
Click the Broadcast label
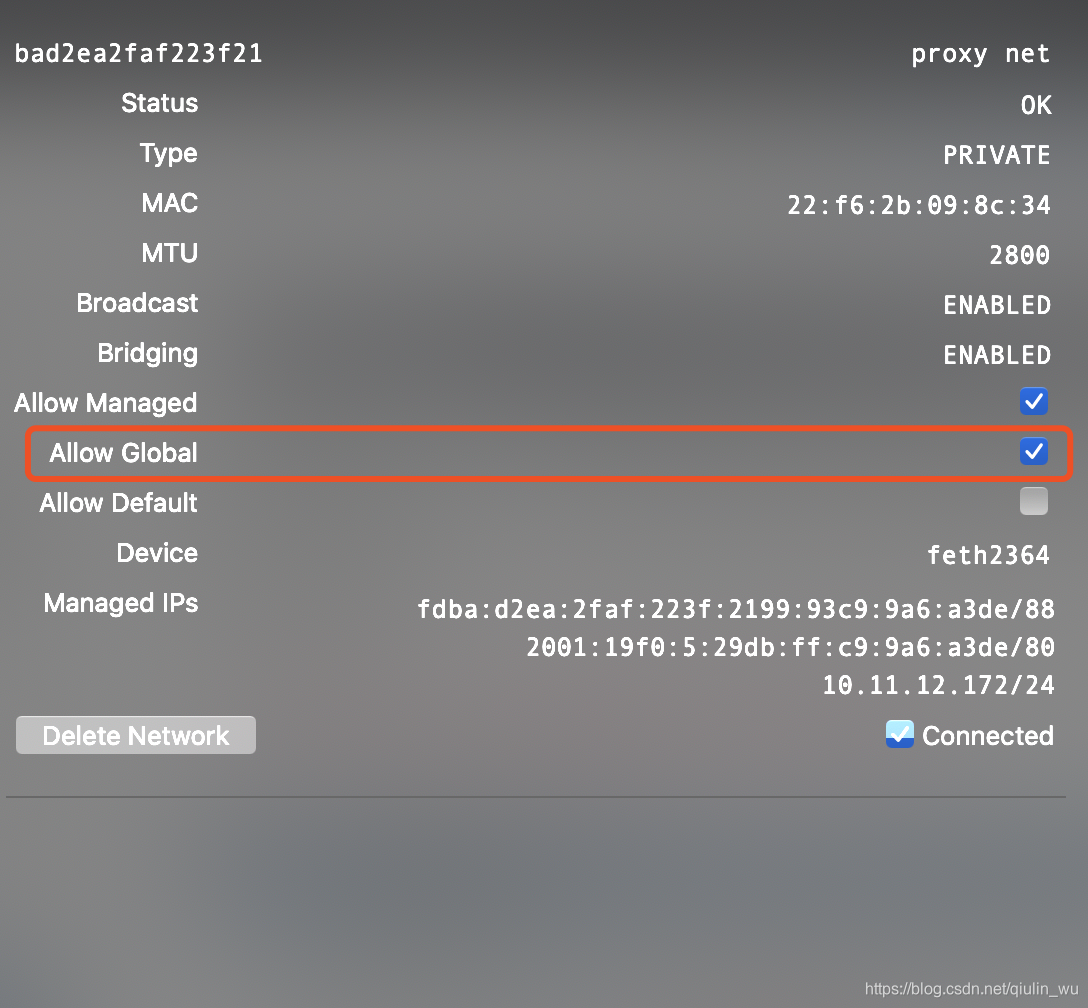coord(137,303)
